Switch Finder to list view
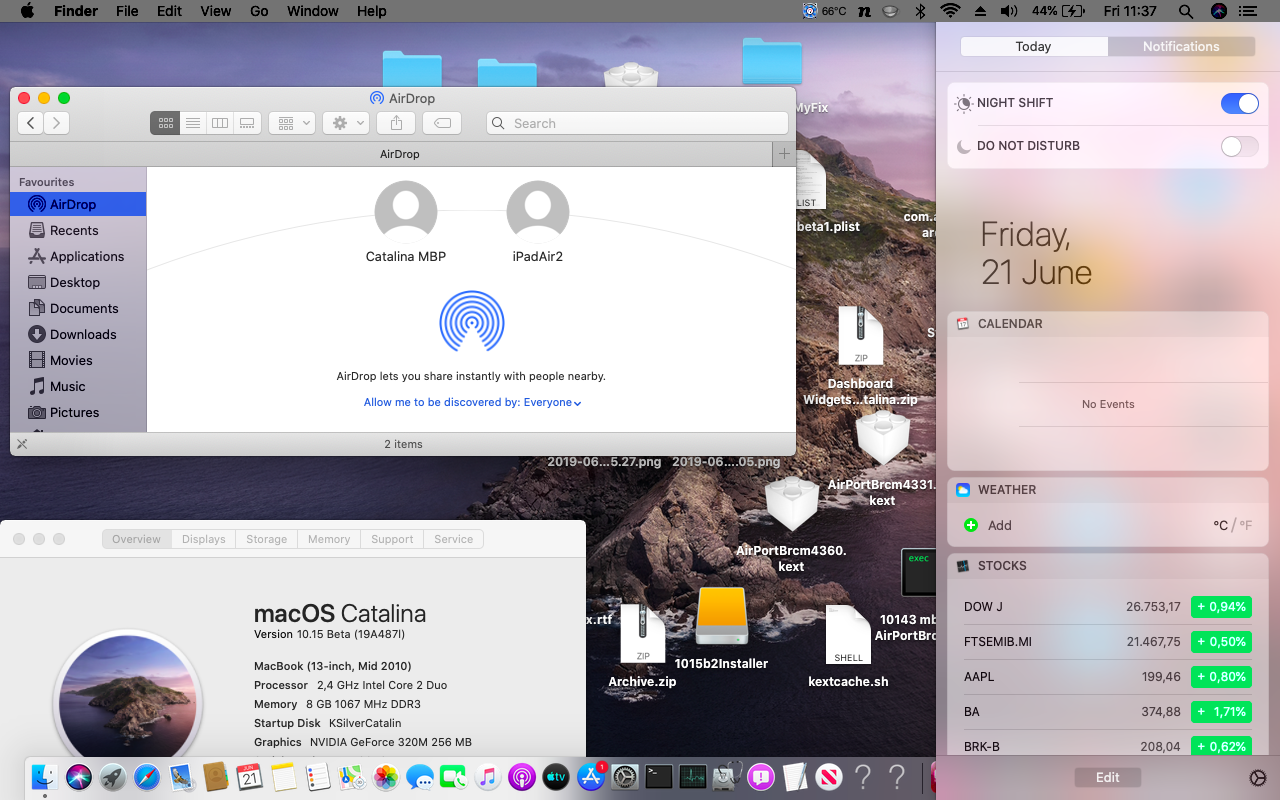This screenshot has height=800, width=1280. 193,123
